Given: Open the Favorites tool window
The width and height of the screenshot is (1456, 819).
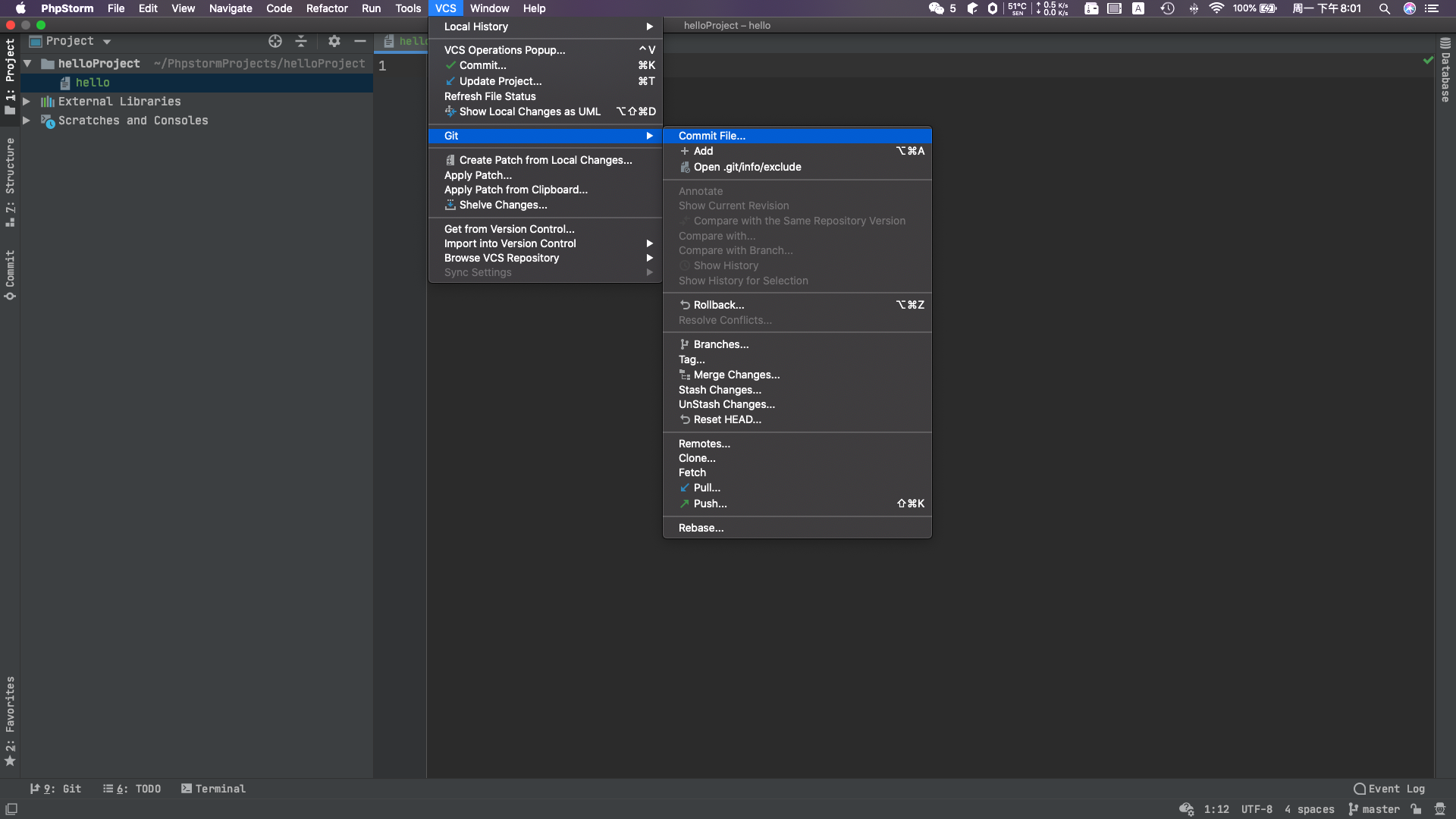Looking at the screenshot, I should (10, 717).
